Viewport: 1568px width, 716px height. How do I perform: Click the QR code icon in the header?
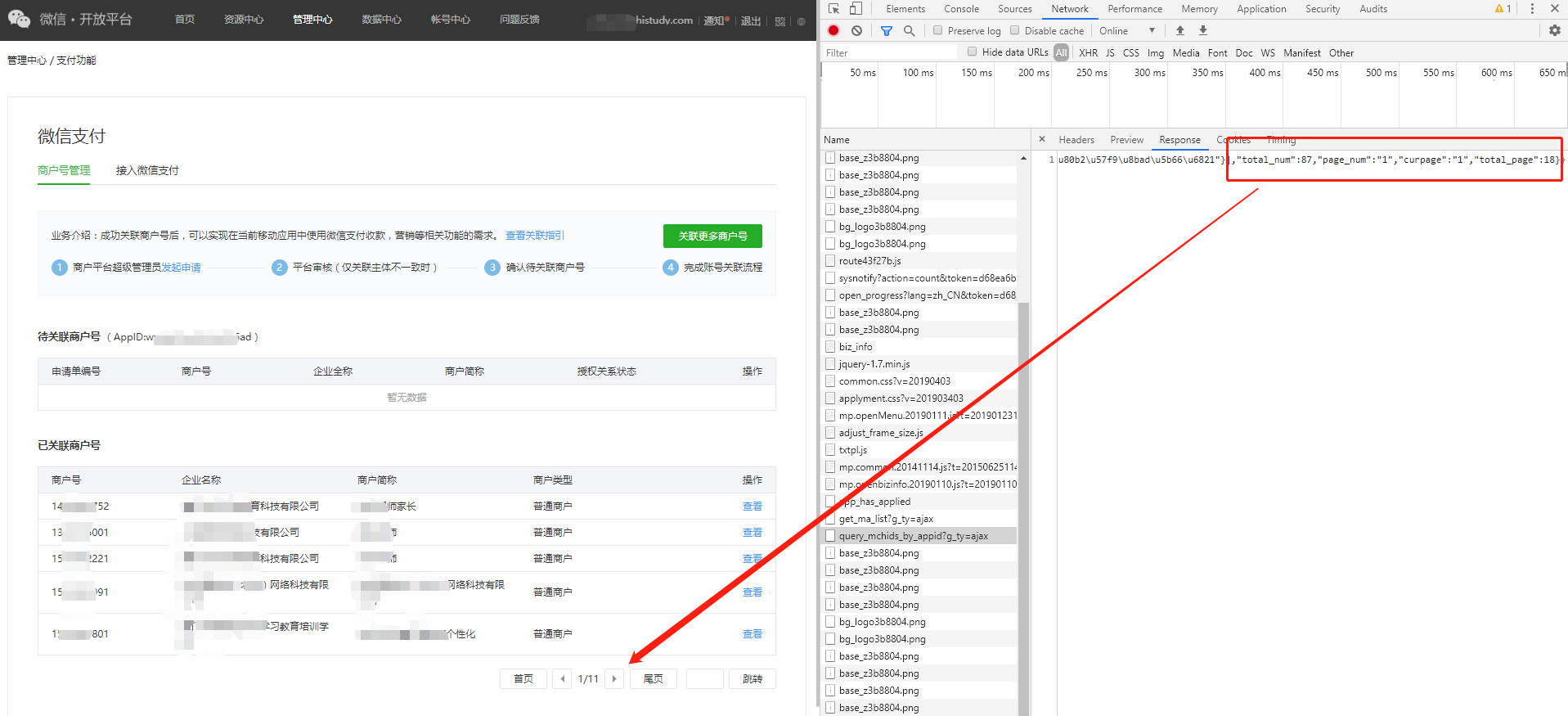[x=780, y=21]
